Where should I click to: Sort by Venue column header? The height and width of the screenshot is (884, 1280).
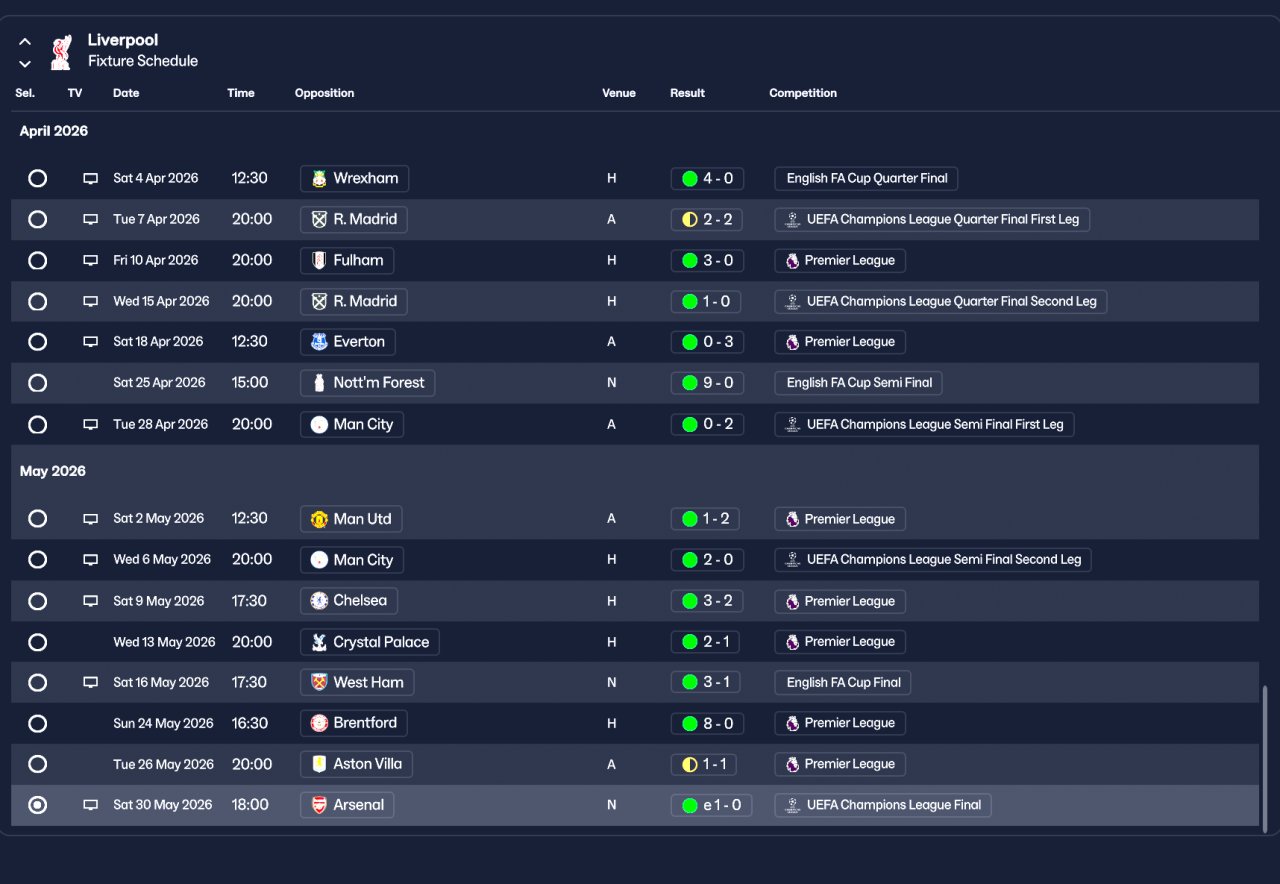point(619,93)
